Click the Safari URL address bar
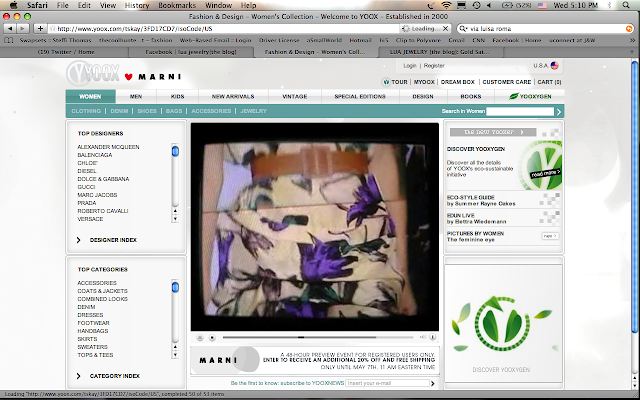This screenshot has height=400, width=640. [x=224, y=29]
